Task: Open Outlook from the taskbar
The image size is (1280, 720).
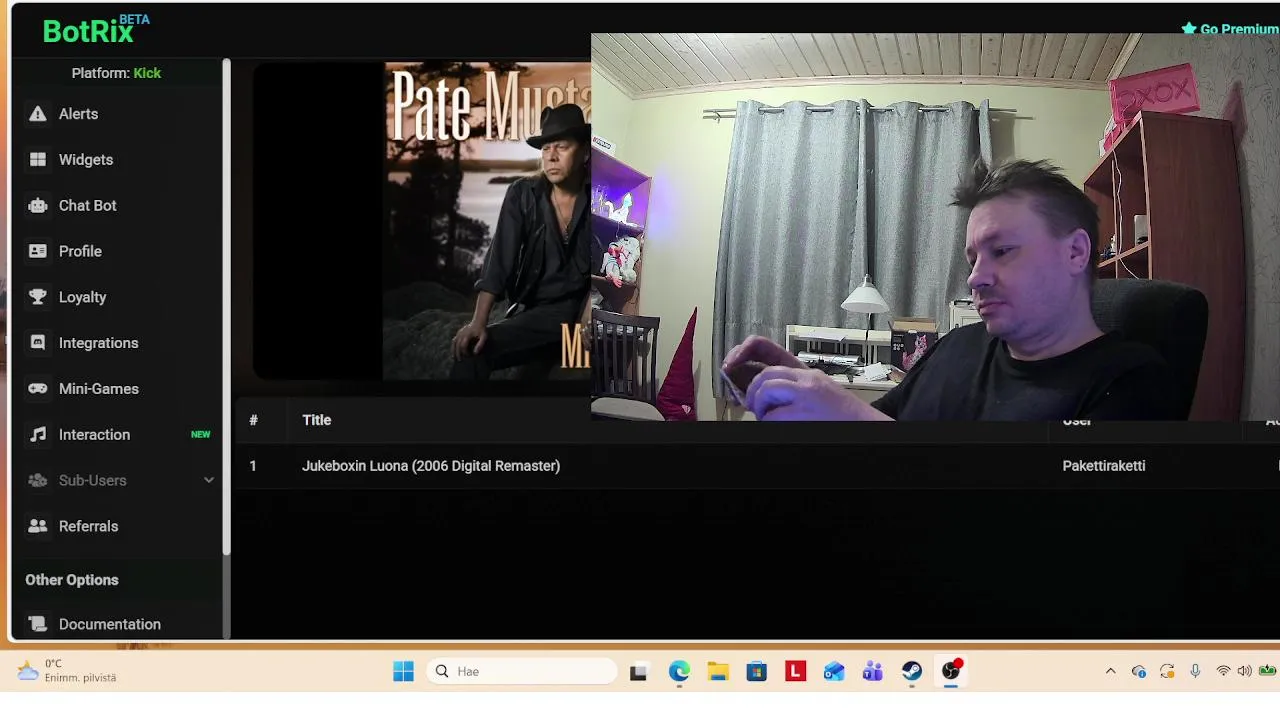Action: click(834, 671)
